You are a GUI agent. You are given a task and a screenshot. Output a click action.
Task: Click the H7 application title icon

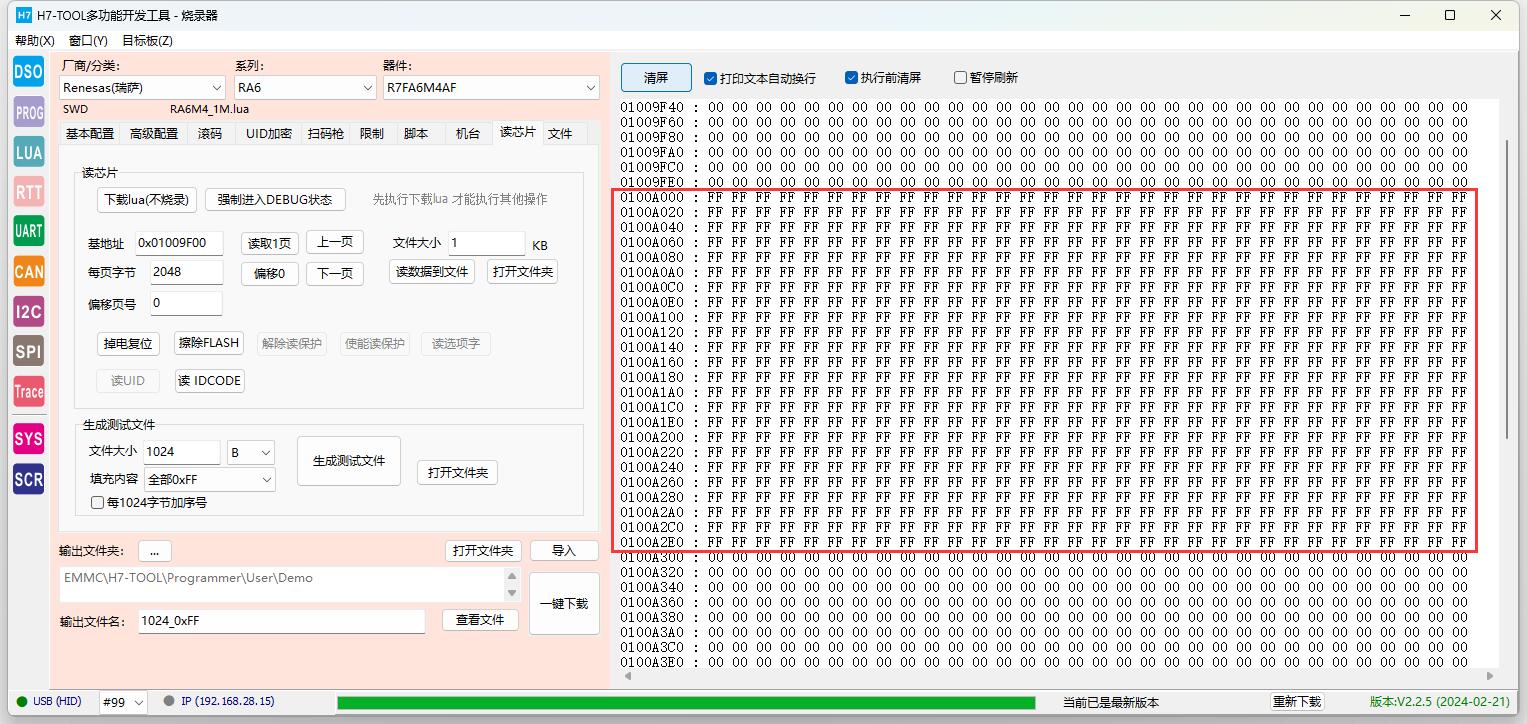pos(23,15)
